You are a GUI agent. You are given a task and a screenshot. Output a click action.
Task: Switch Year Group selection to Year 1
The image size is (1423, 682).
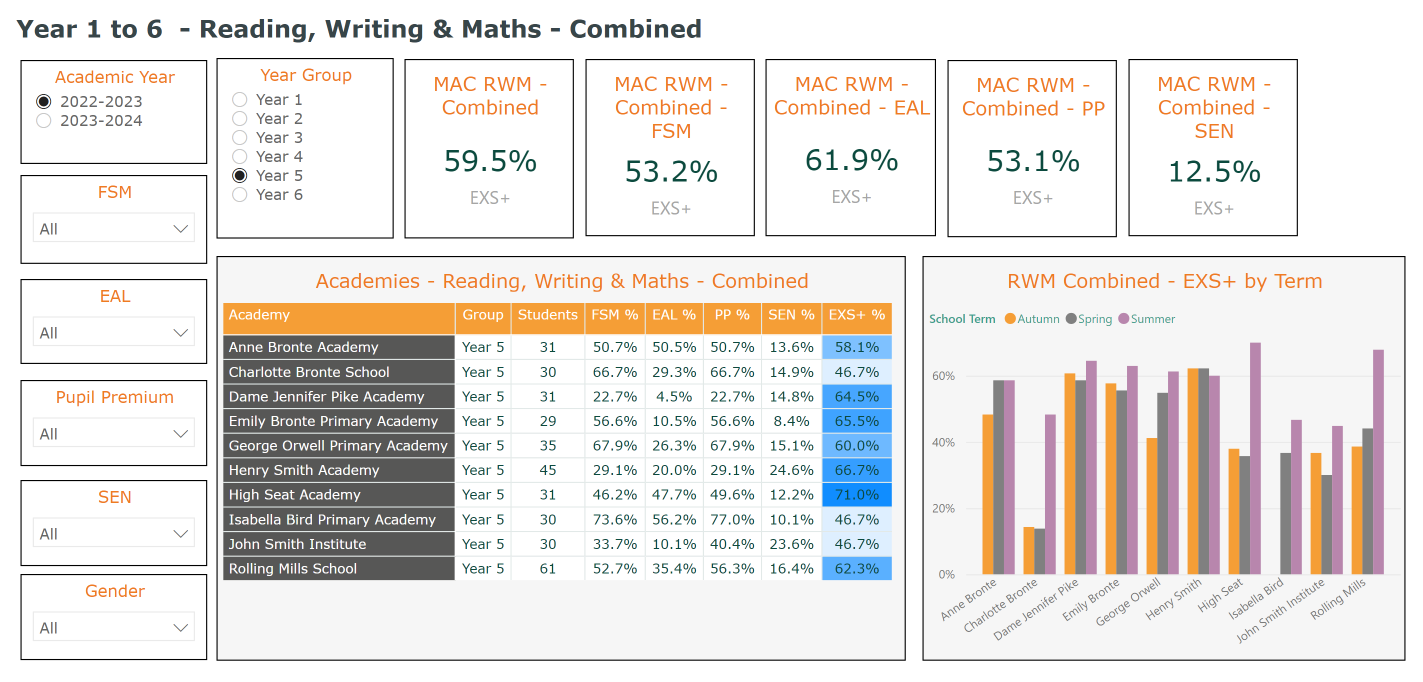point(239,99)
